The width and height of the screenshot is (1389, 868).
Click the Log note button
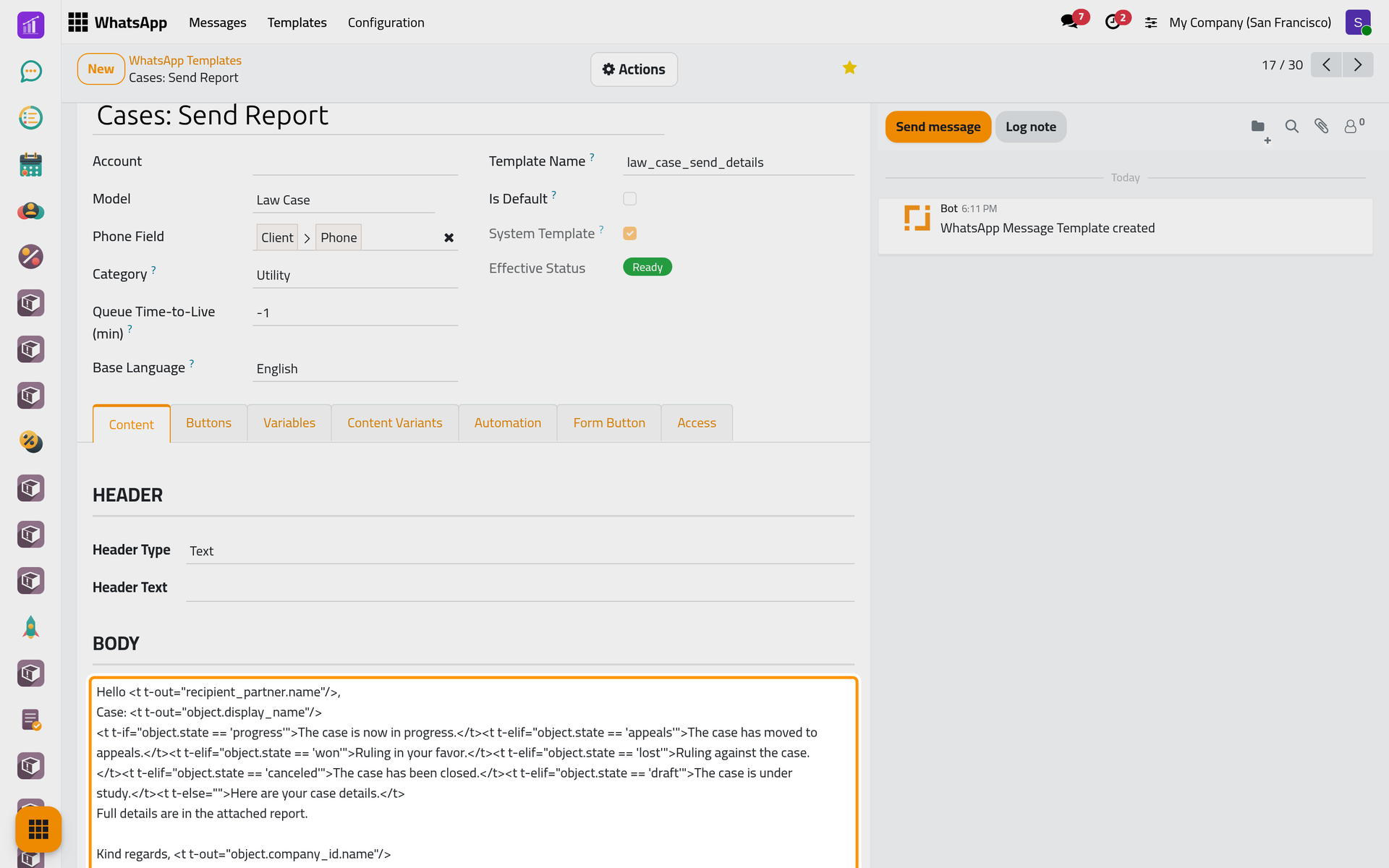pos(1031,127)
